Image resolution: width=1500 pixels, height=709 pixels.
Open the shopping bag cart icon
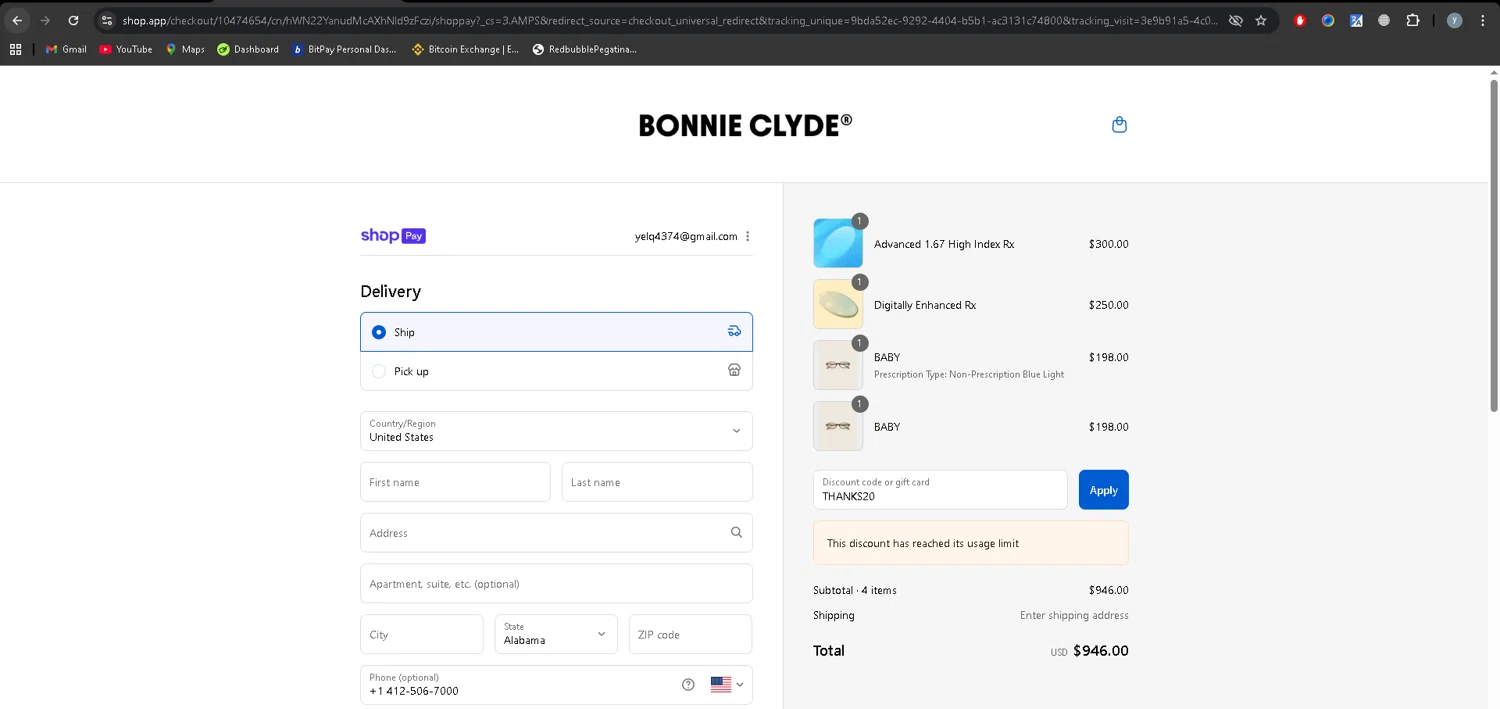tap(1119, 125)
